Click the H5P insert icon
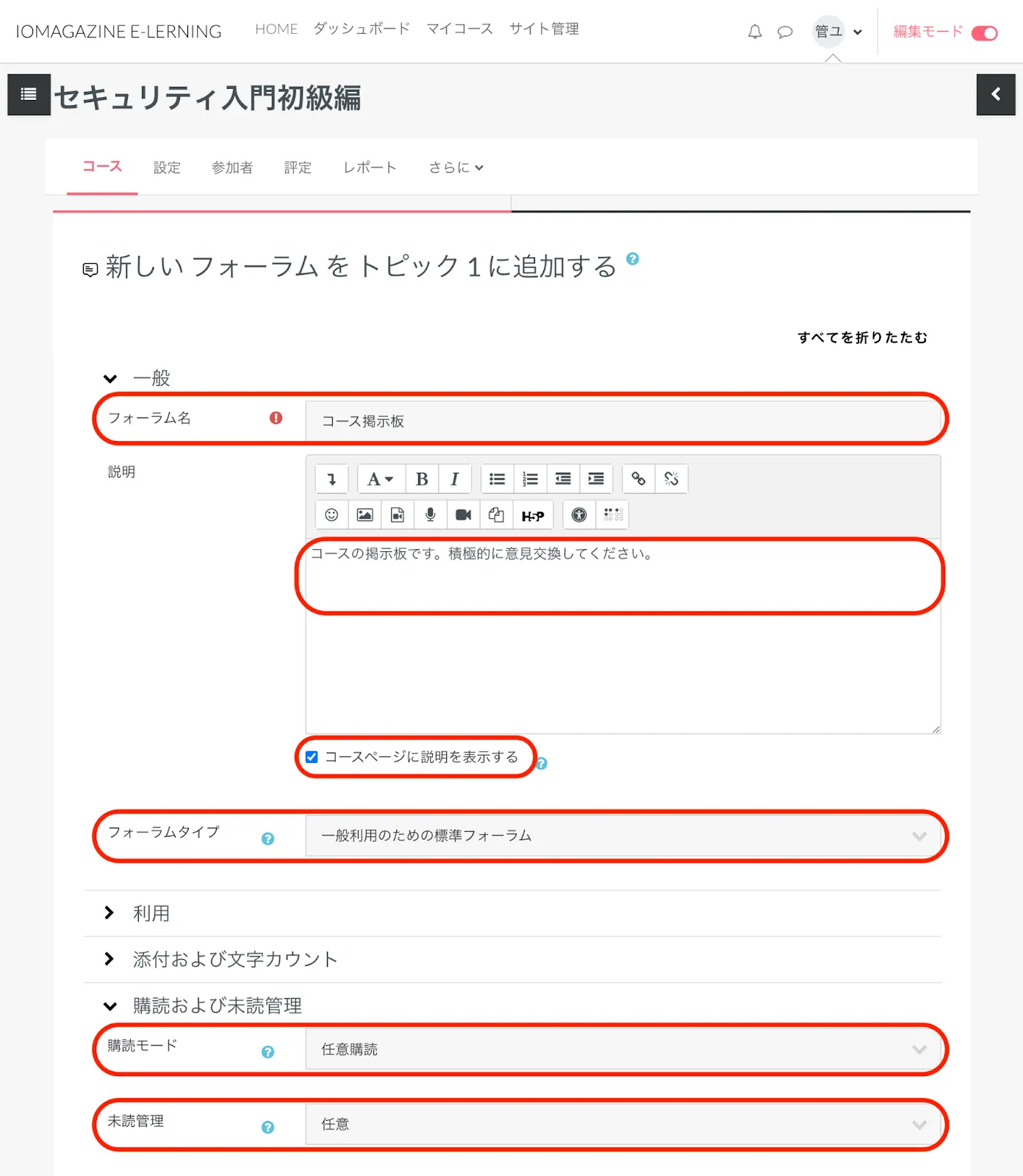 (533, 515)
